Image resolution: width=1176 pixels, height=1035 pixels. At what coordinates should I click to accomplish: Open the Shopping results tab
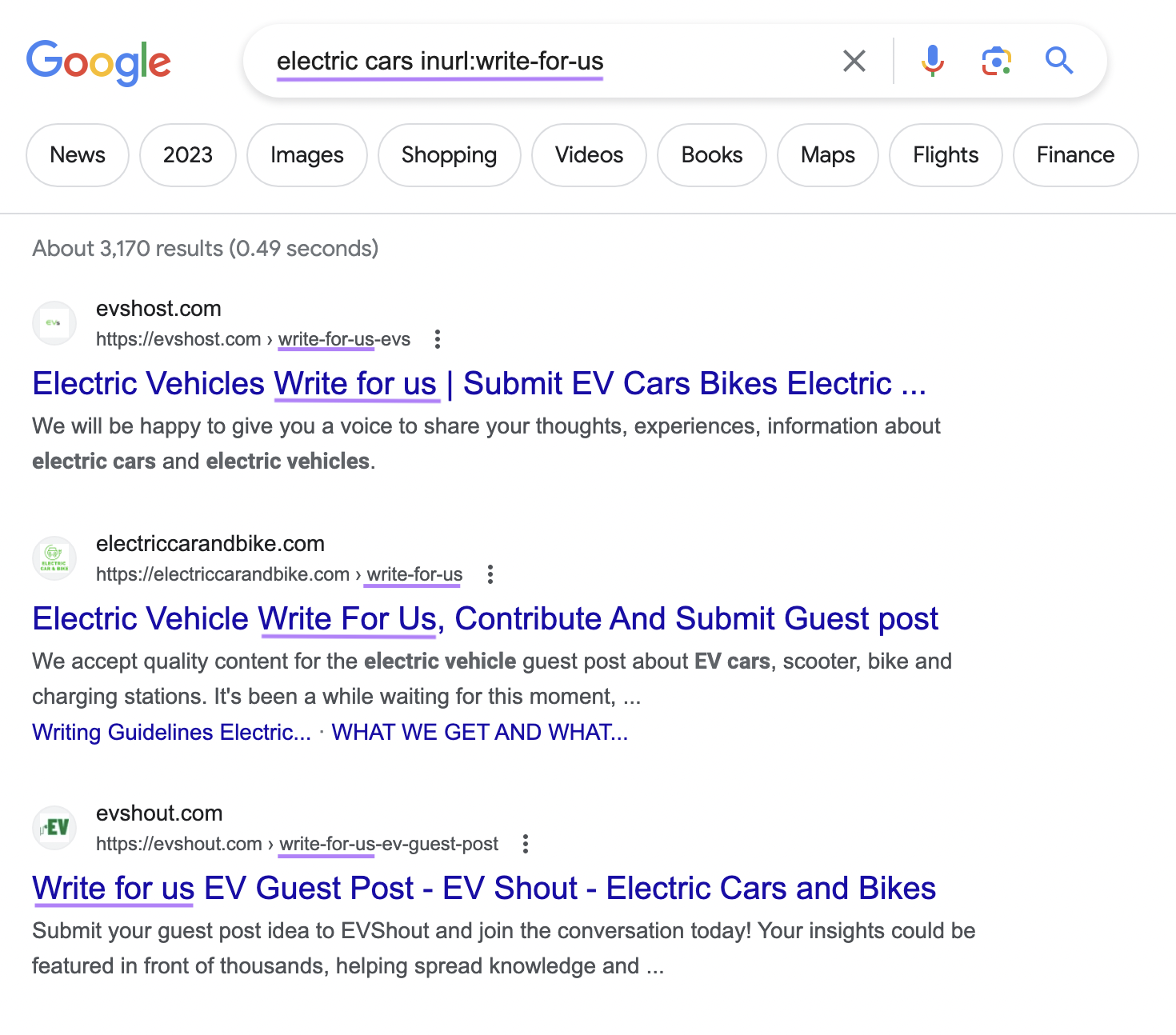[449, 155]
